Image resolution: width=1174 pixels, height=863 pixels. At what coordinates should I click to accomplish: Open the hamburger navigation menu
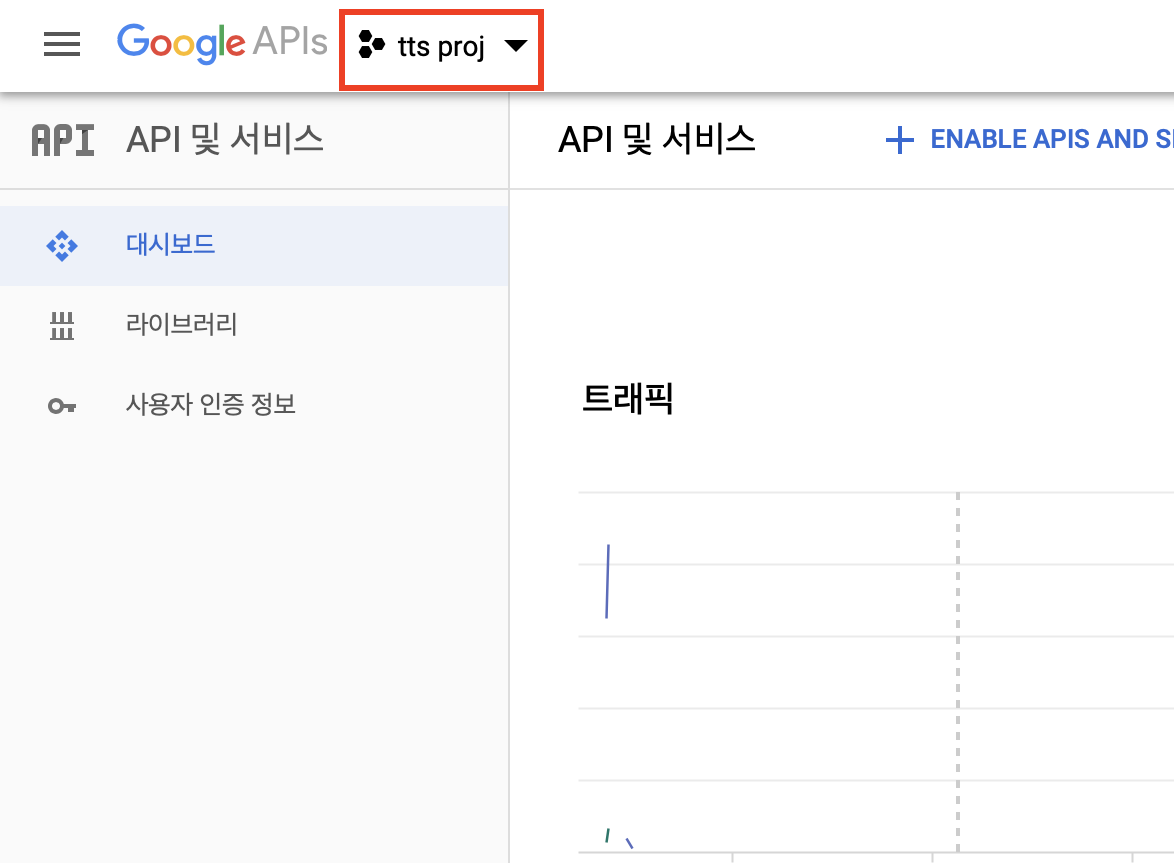[61, 44]
